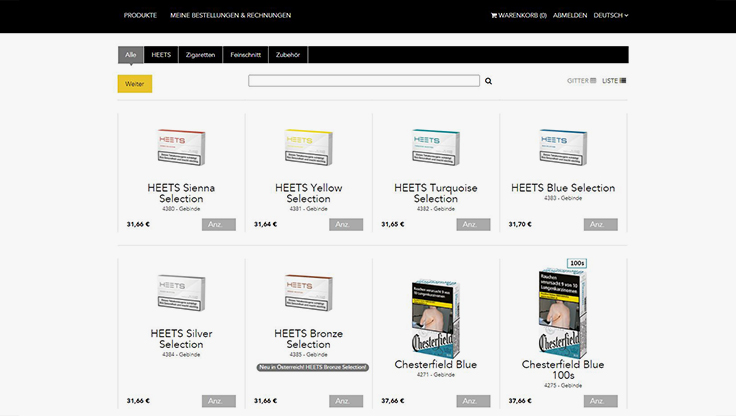Click the 31,65 € price text
This screenshot has height=416, width=736.
coord(393,224)
